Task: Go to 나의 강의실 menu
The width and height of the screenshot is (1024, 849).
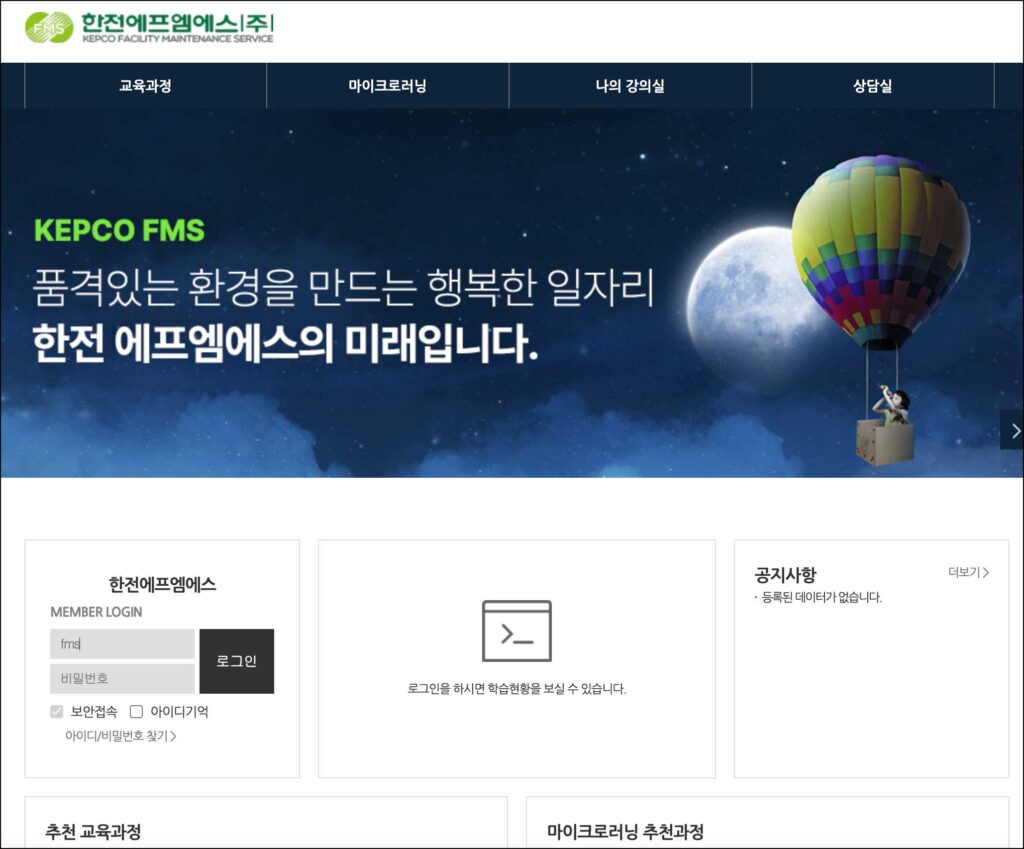Action: click(x=630, y=86)
